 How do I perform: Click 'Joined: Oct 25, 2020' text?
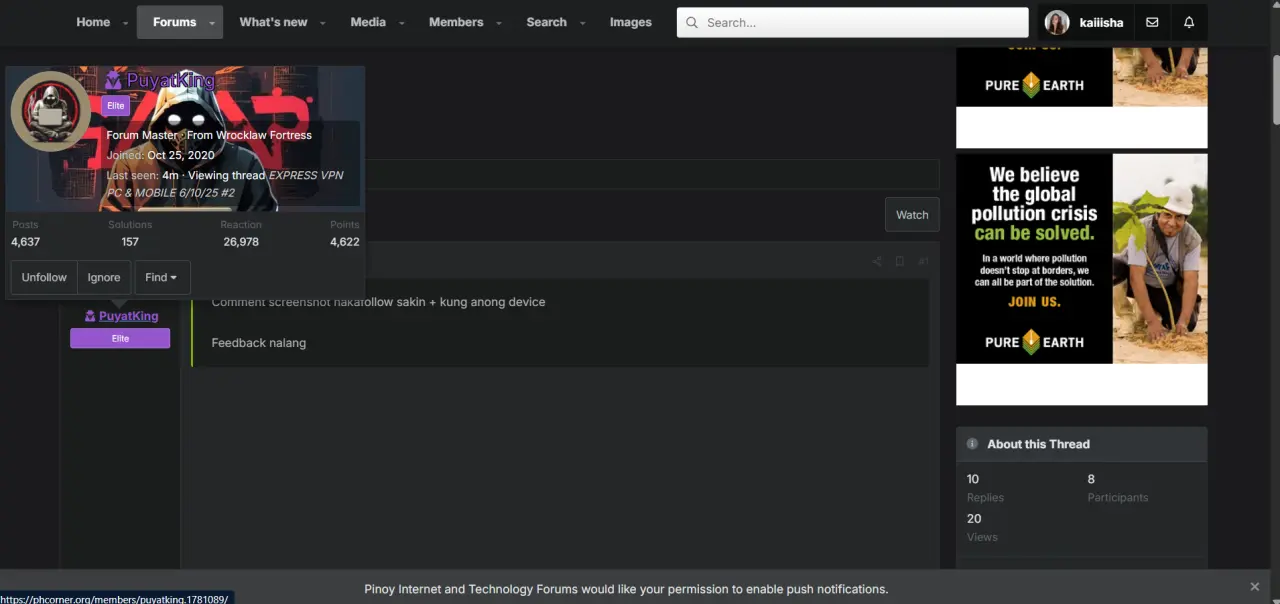[x=160, y=155]
